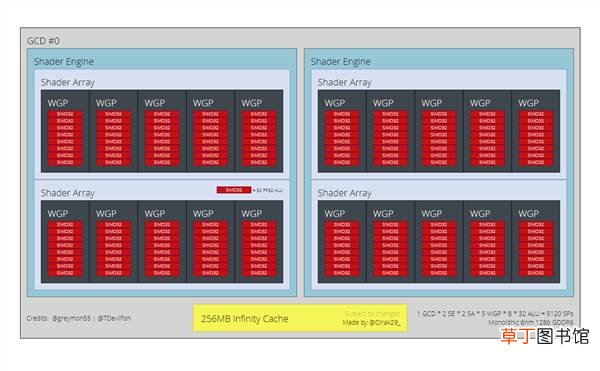The height and width of the screenshot is (371, 600).
Task: Select the left block's "Shader Engine" title
Action: pos(64,62)
